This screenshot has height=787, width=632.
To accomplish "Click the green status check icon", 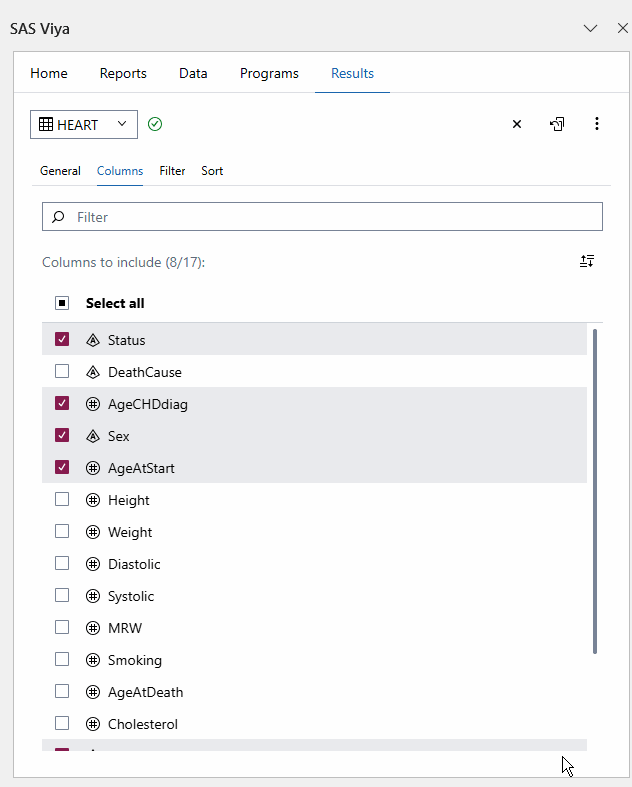I will tap(154, 124).
